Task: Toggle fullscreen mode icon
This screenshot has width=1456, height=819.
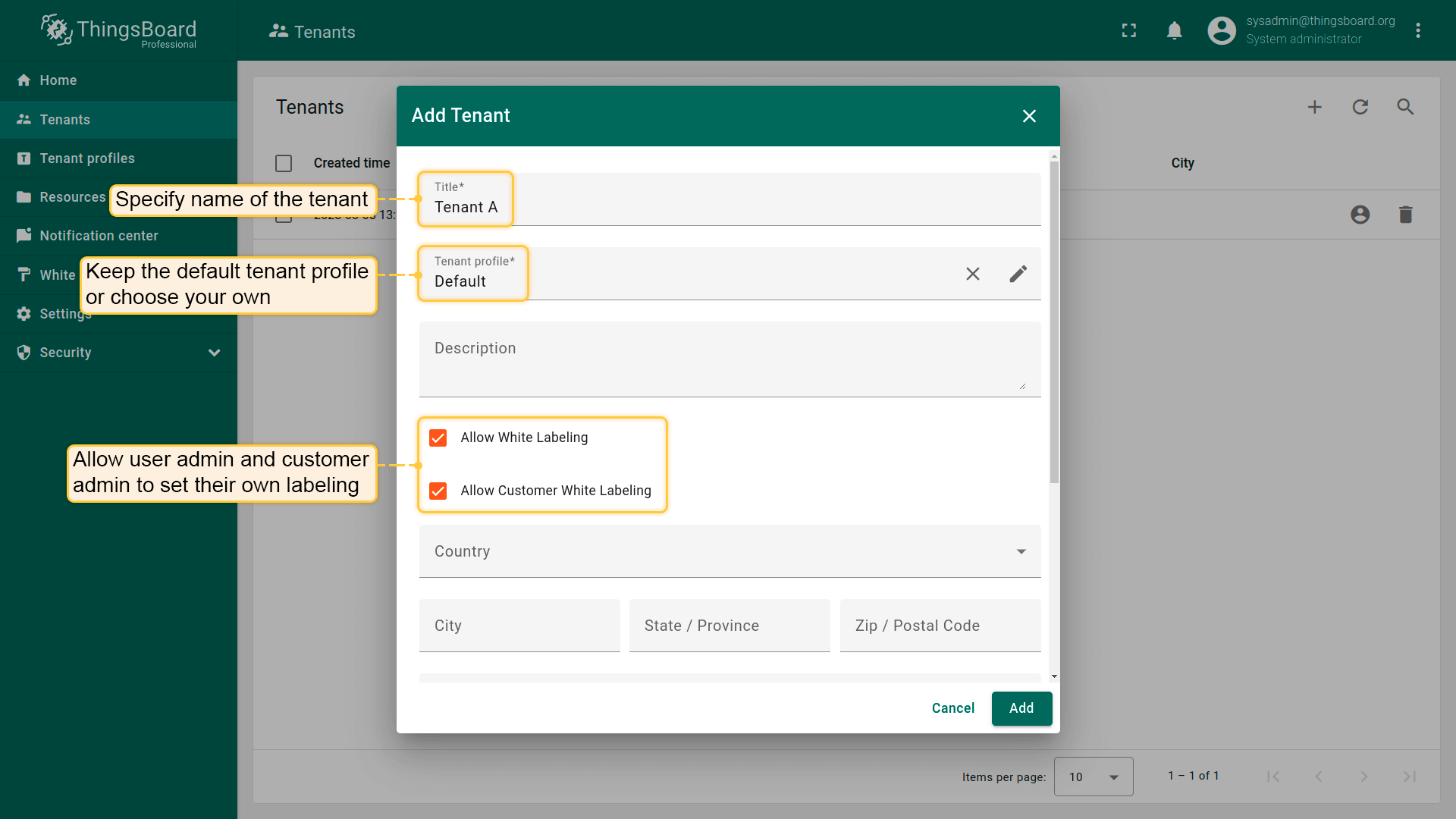Action: click(1128, 30)
